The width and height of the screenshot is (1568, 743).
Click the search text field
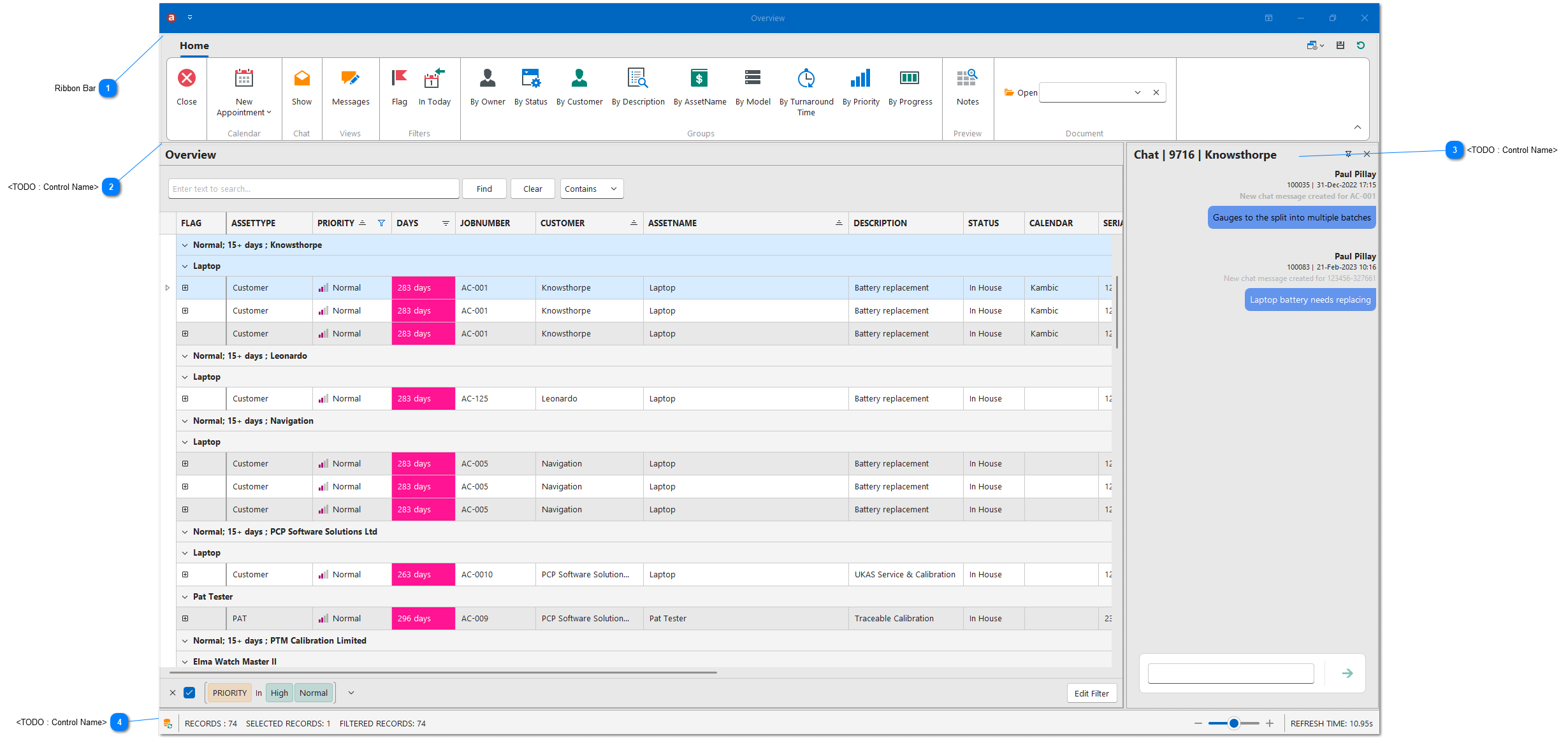click(314, 189)
